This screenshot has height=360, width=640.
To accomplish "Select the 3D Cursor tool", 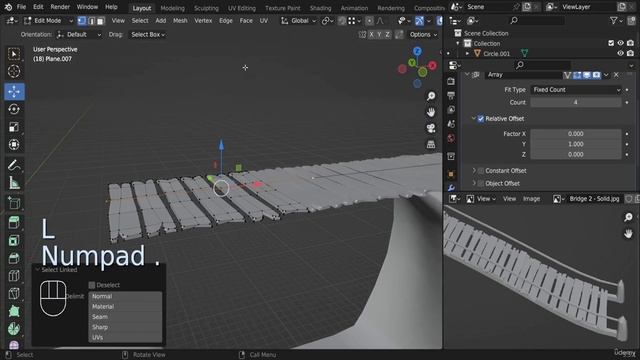I will 14,71.
